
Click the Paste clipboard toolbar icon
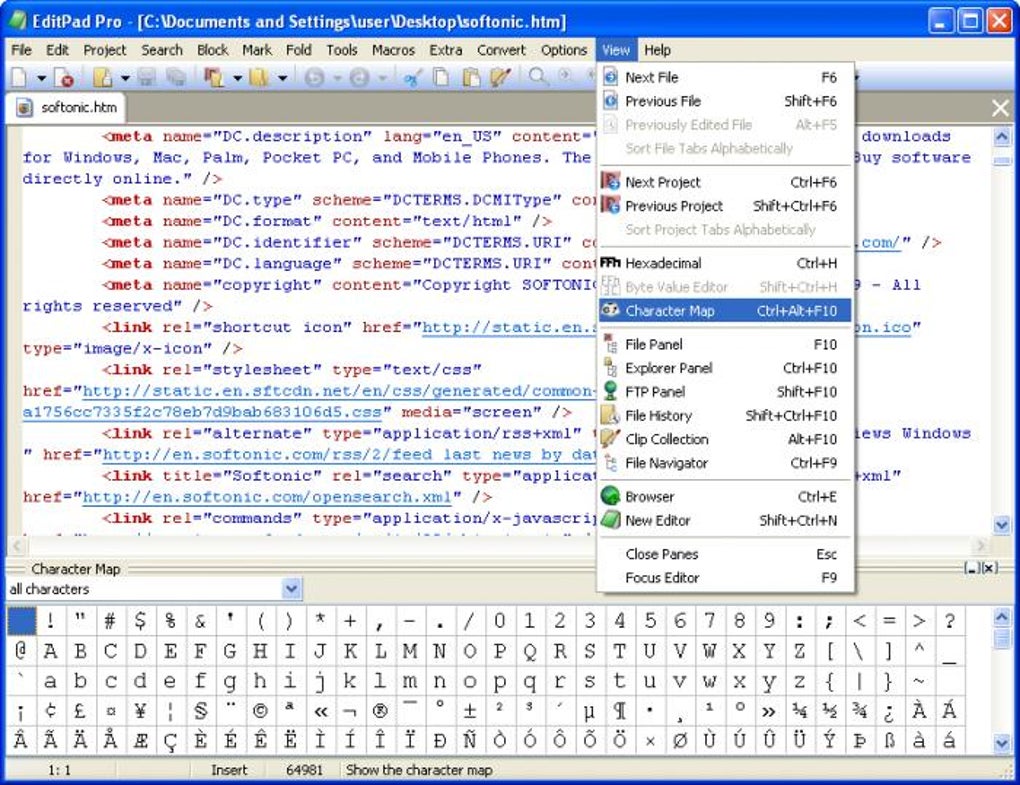click(x=471, y=77)
